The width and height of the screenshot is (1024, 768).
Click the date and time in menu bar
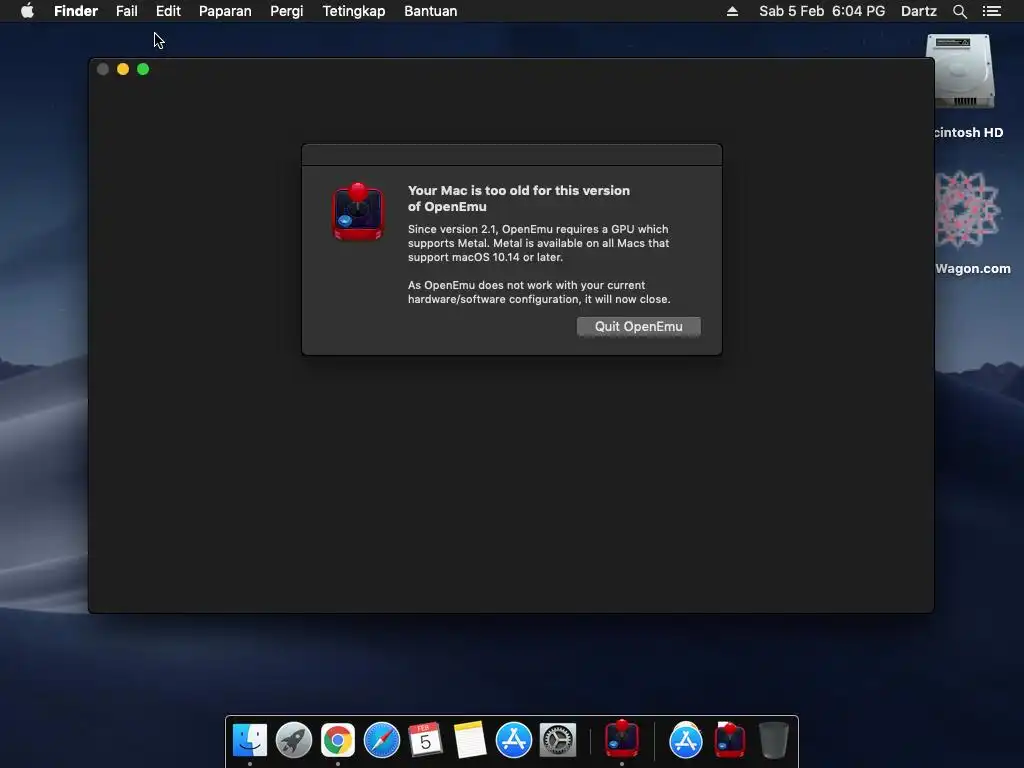click(822, 11)
